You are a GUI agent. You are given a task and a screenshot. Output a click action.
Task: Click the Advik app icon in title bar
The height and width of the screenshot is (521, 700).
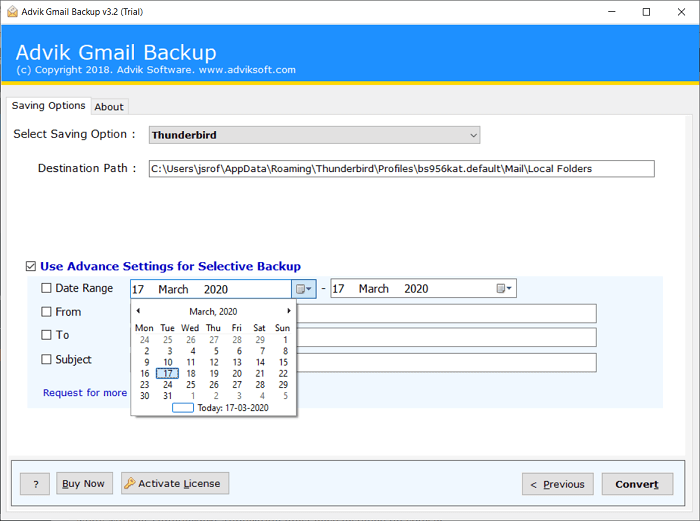12,12
